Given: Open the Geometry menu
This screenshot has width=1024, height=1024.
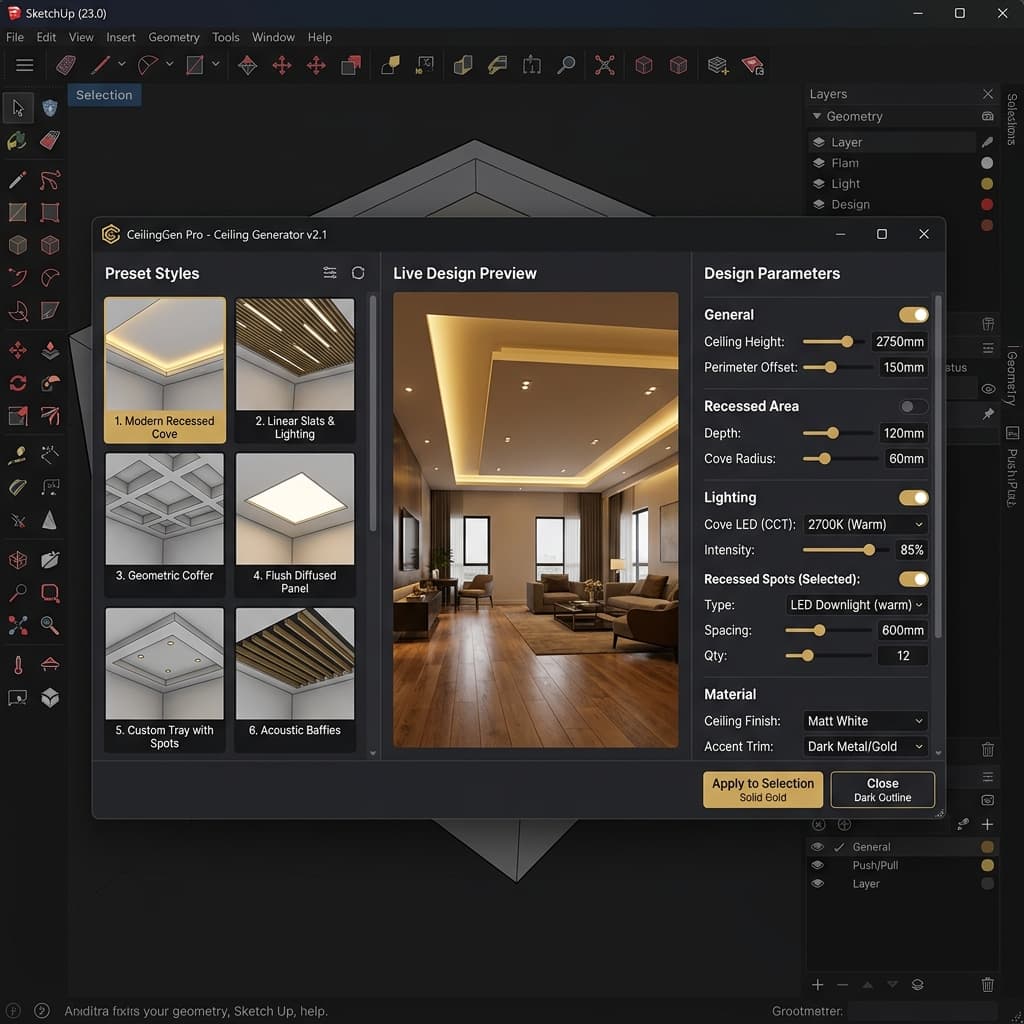Looking at the screenshot, I should [x=174, y=37].
